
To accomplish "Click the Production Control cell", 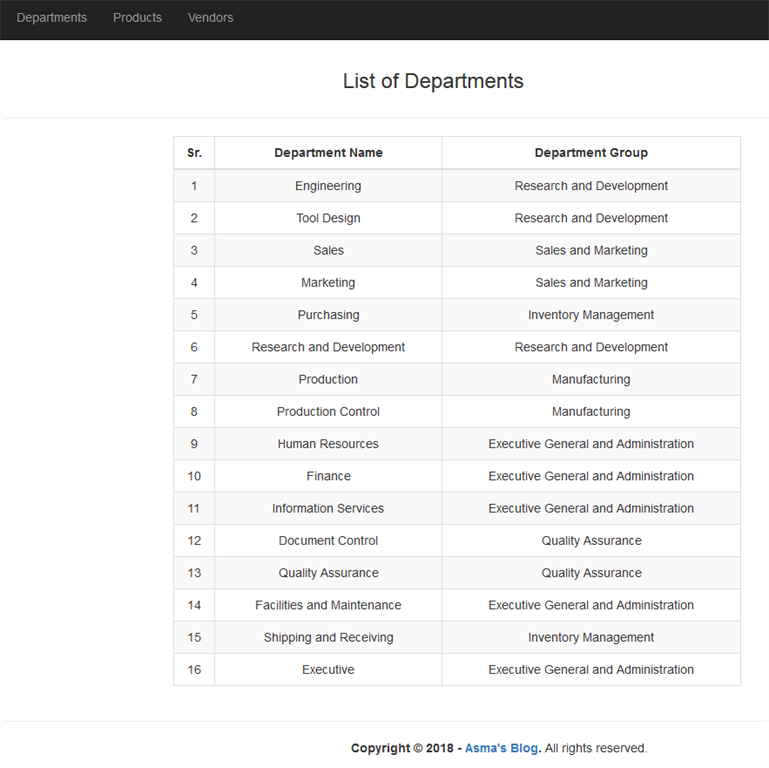I will pos(328,411).
